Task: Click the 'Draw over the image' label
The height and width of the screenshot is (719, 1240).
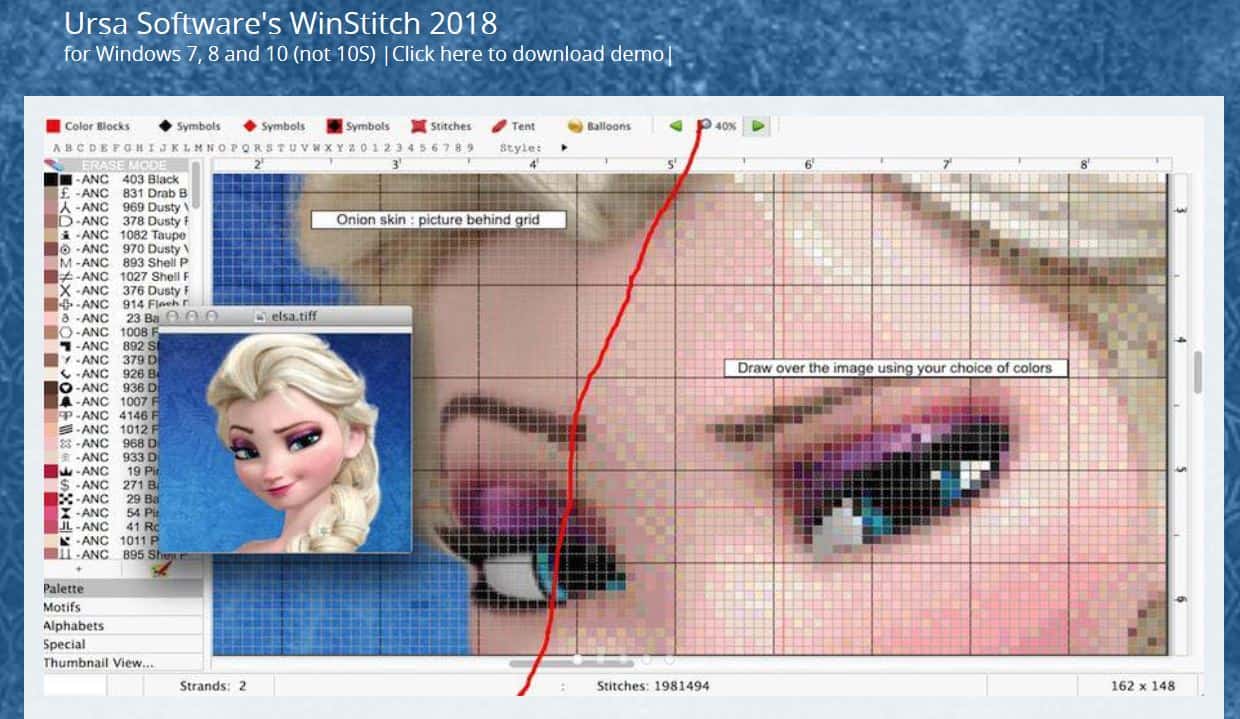Action: 895,368
